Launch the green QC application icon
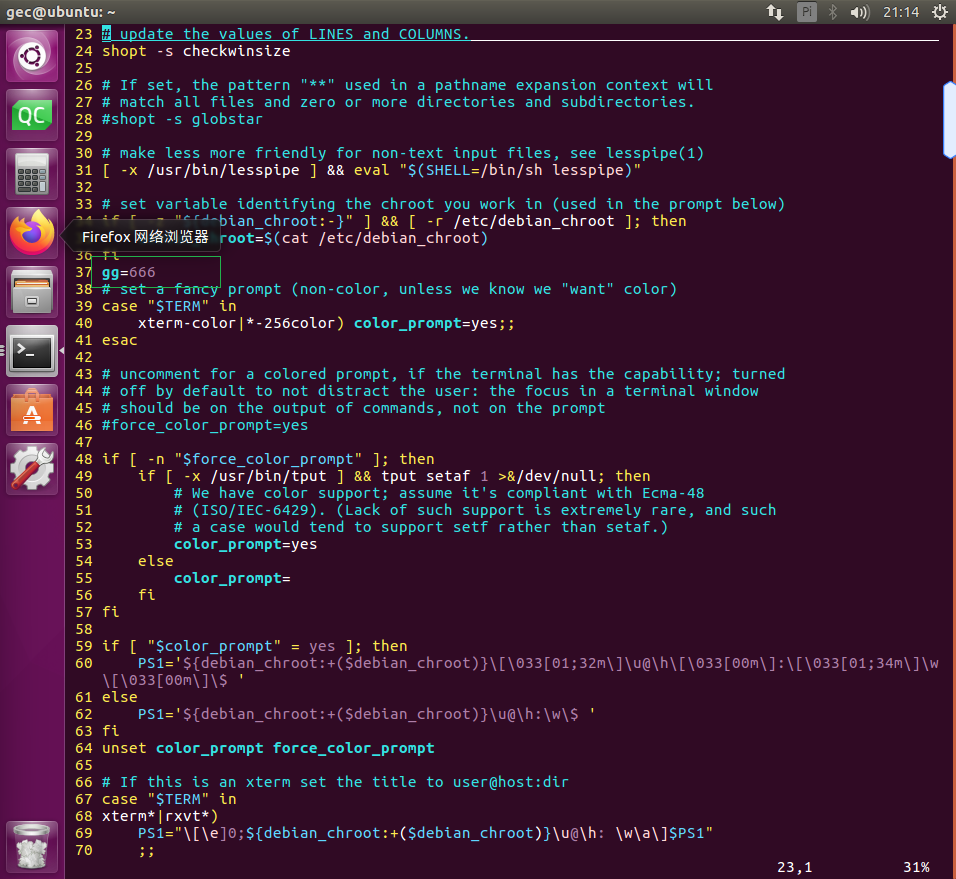Image resolution: width=956 pixels, height=879 pixels. 32,115
